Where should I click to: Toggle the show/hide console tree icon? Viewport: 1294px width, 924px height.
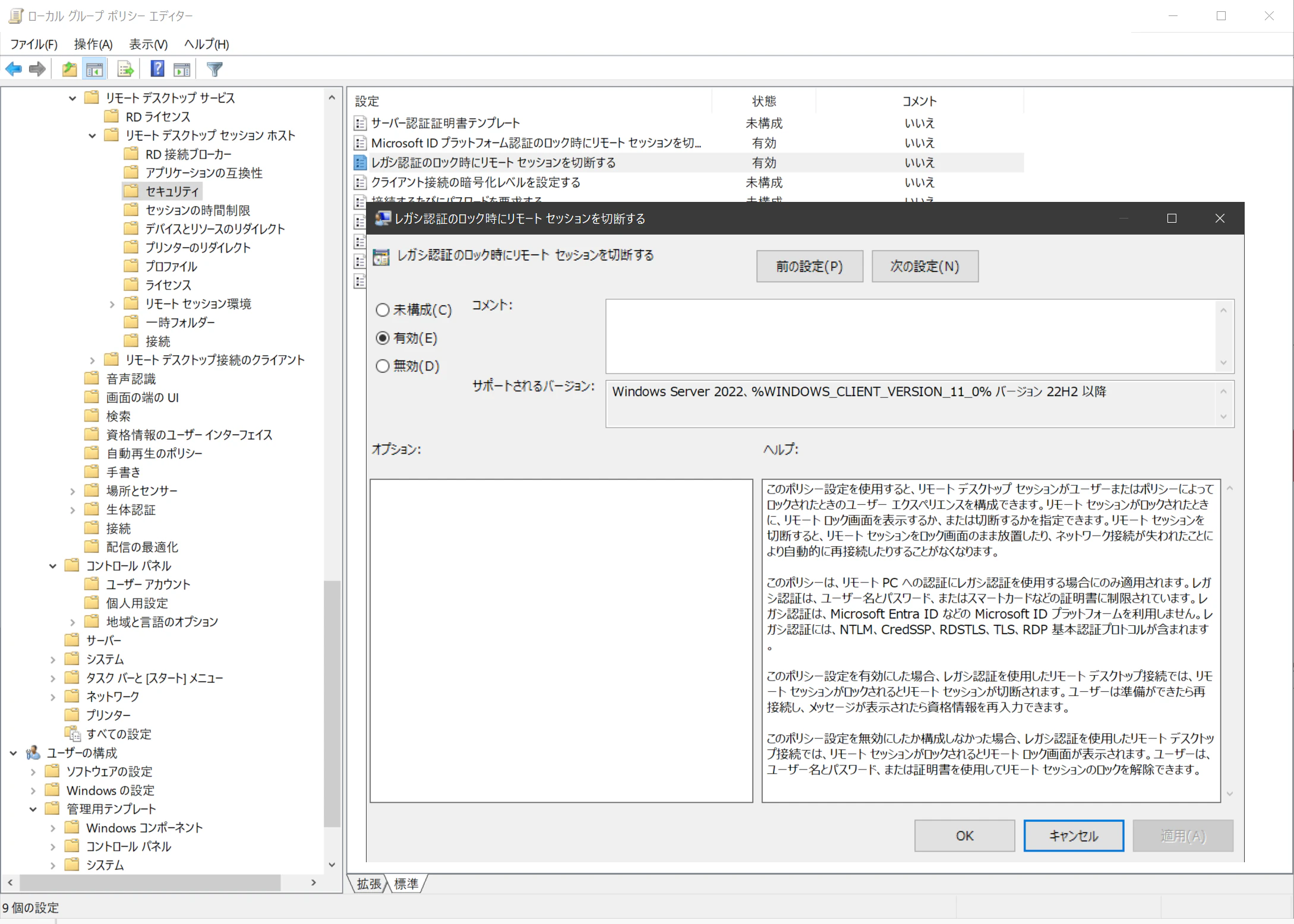[94, 69]
